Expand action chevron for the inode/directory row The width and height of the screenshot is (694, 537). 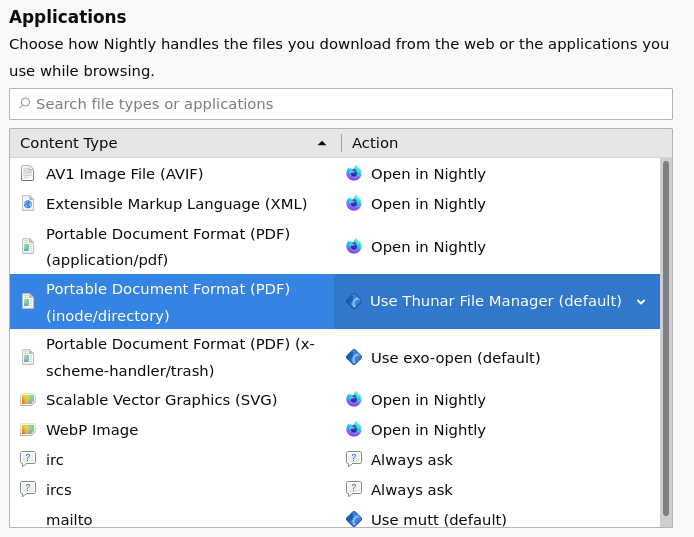click(x=641, y=302)
